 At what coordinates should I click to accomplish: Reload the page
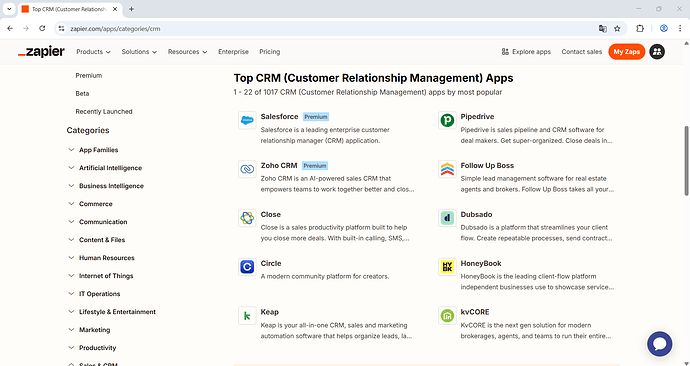pyautogui.click(x=42, y=29)
